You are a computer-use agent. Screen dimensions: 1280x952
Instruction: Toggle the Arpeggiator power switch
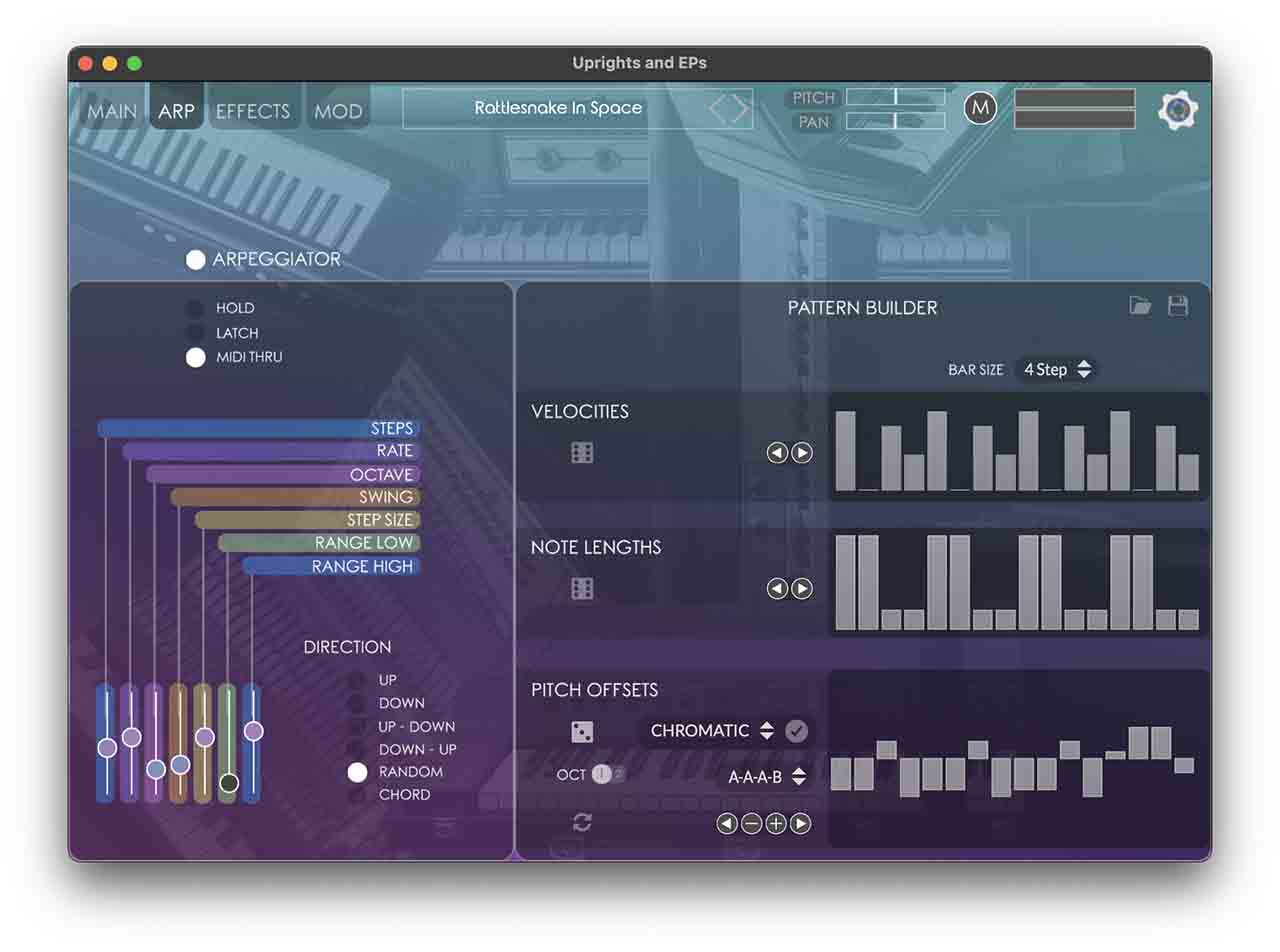196,260
